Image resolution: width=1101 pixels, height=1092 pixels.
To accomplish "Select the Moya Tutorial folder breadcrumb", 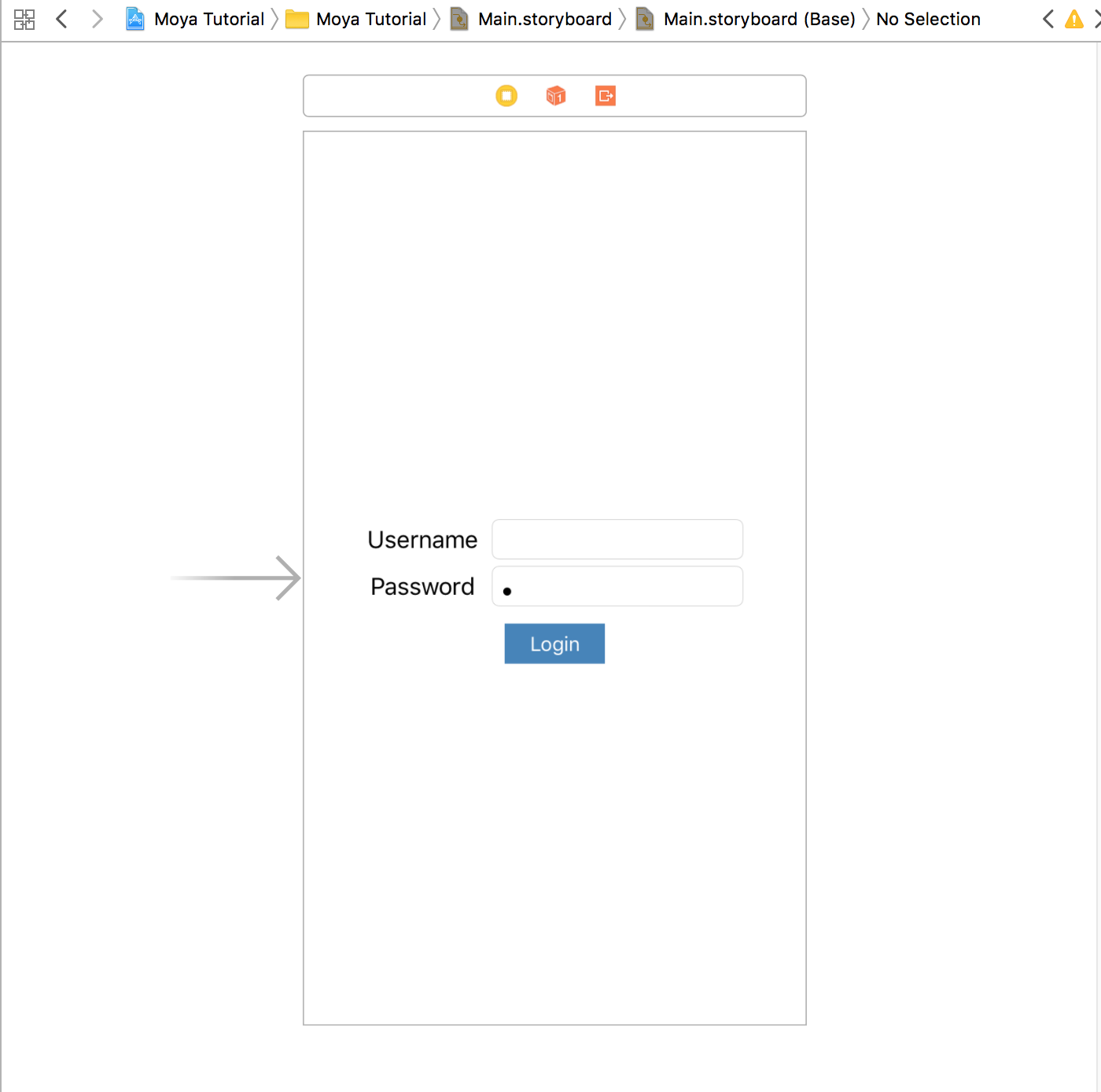I will 355,19.
